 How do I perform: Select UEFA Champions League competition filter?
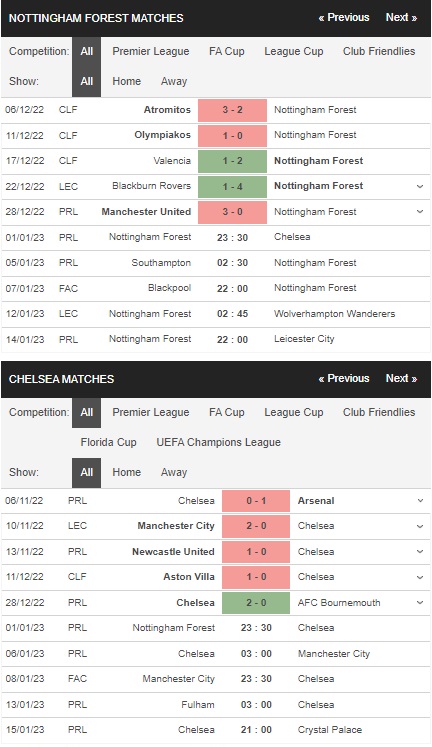(x=219, y=443)
